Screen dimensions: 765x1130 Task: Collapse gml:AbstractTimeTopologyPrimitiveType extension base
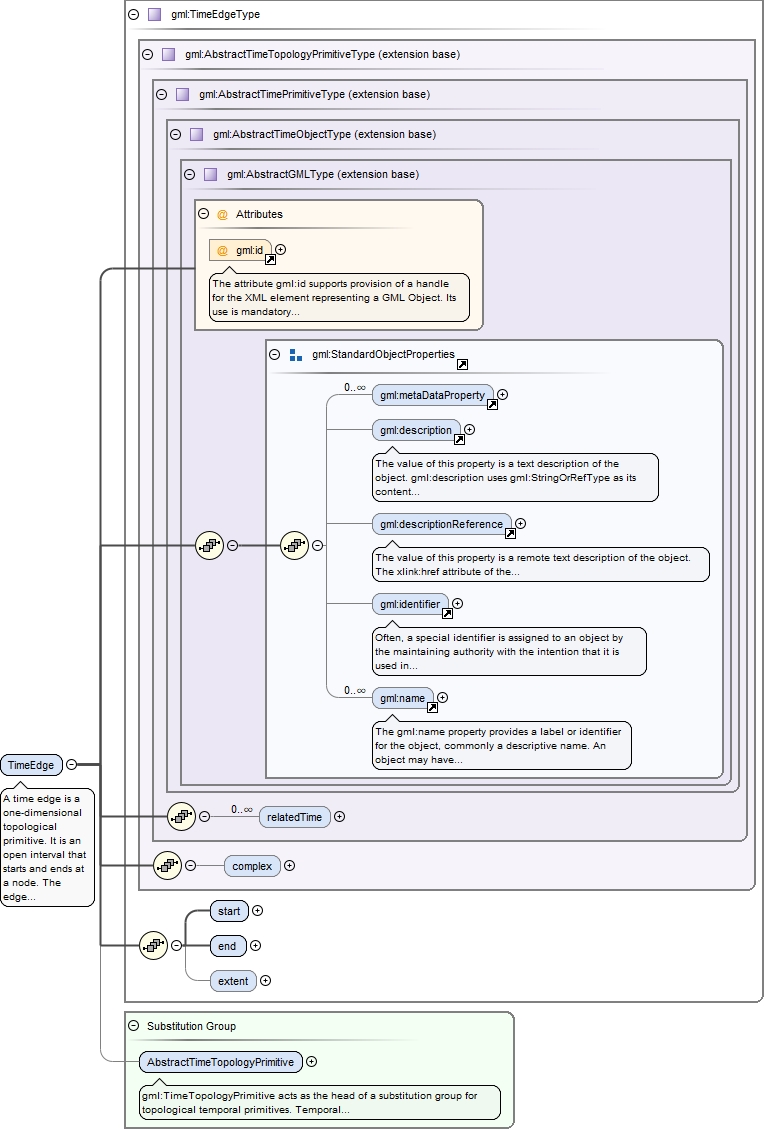pos(148,54)
